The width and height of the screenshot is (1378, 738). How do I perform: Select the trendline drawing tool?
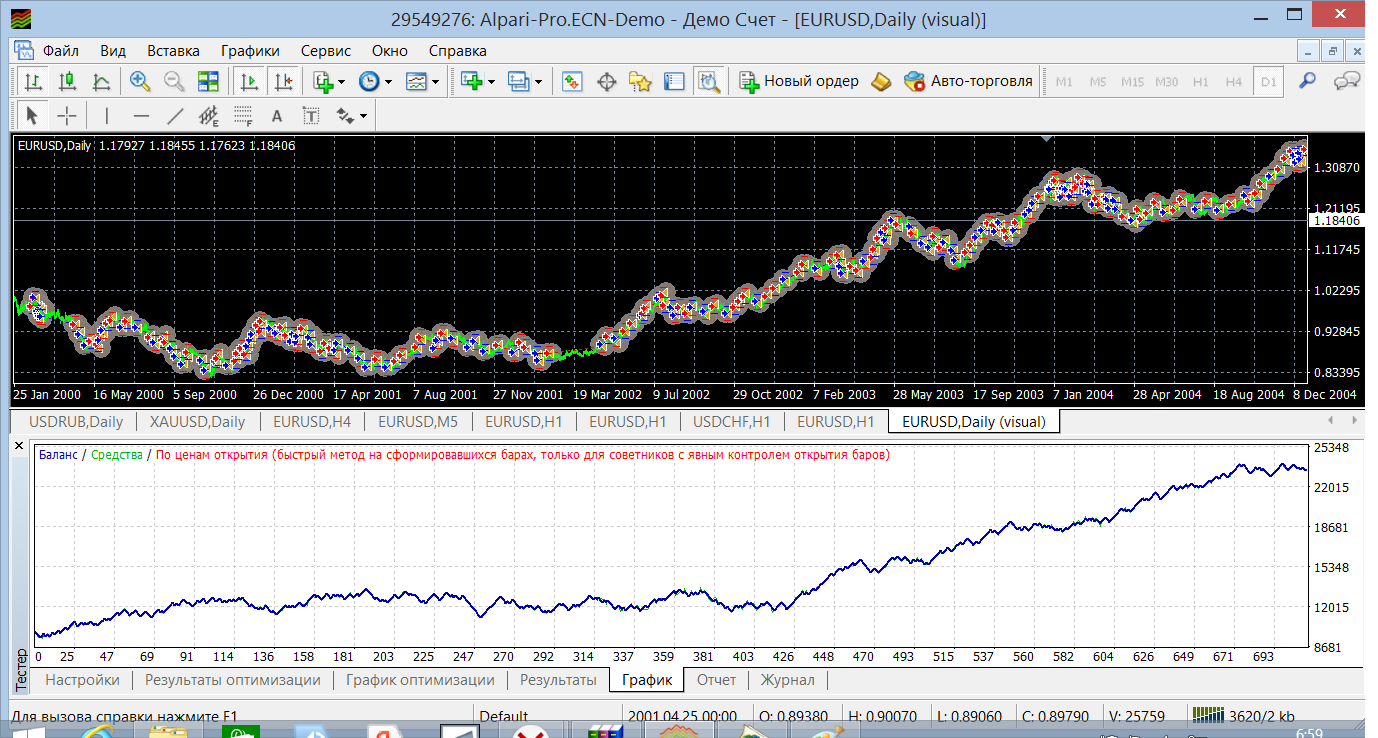click(175, 115)
